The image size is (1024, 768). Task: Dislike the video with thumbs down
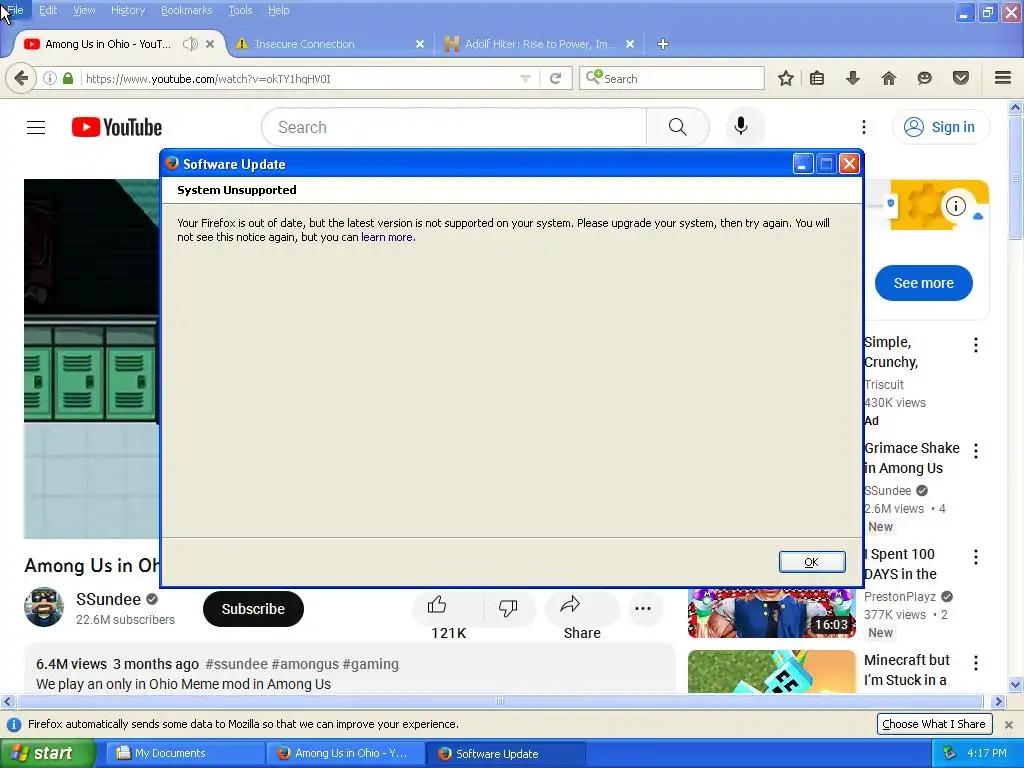(507, 607)
